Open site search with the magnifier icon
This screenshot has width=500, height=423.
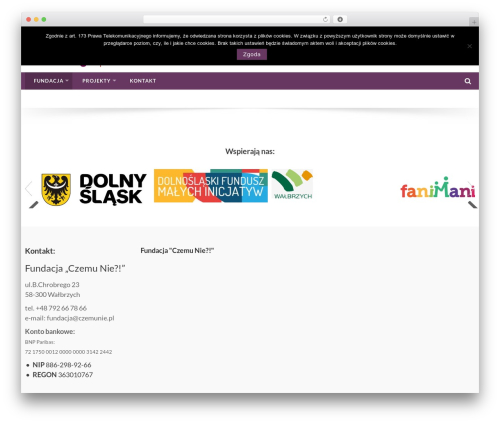(x=468, y=81)
